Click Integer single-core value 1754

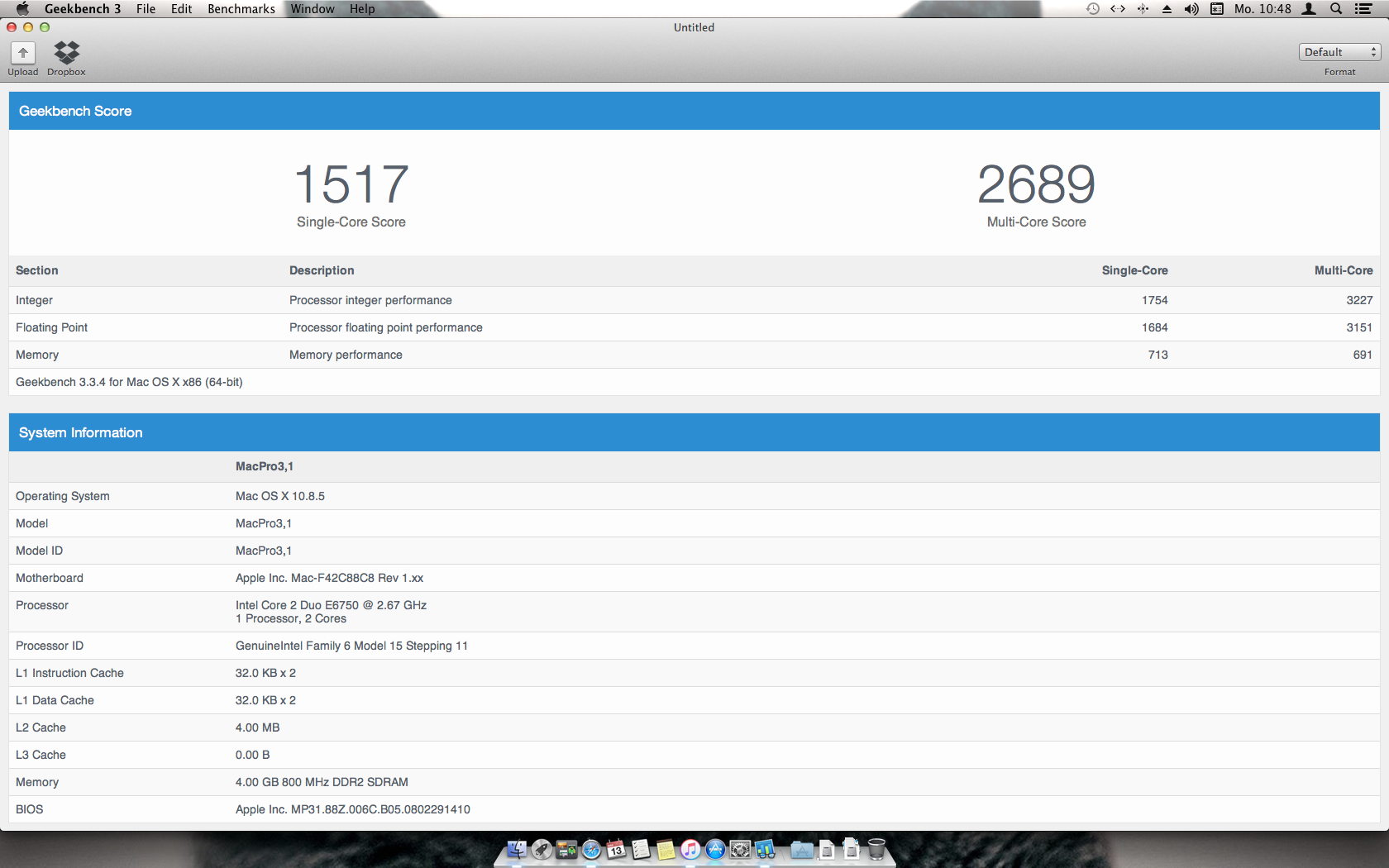pyautogui.click(x=1155, y=300)
